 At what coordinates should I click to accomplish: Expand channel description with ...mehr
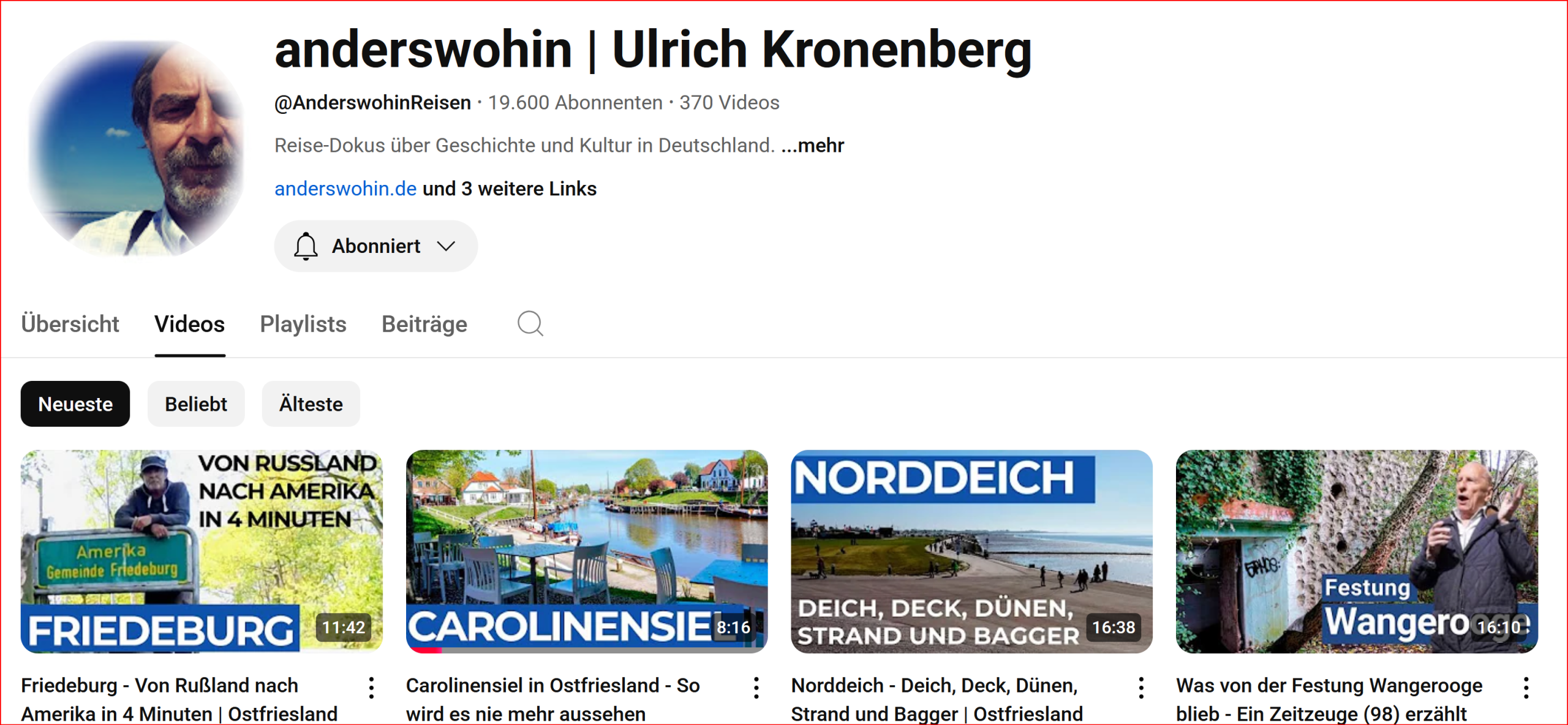pyautogui.click(x=813, y=146)
